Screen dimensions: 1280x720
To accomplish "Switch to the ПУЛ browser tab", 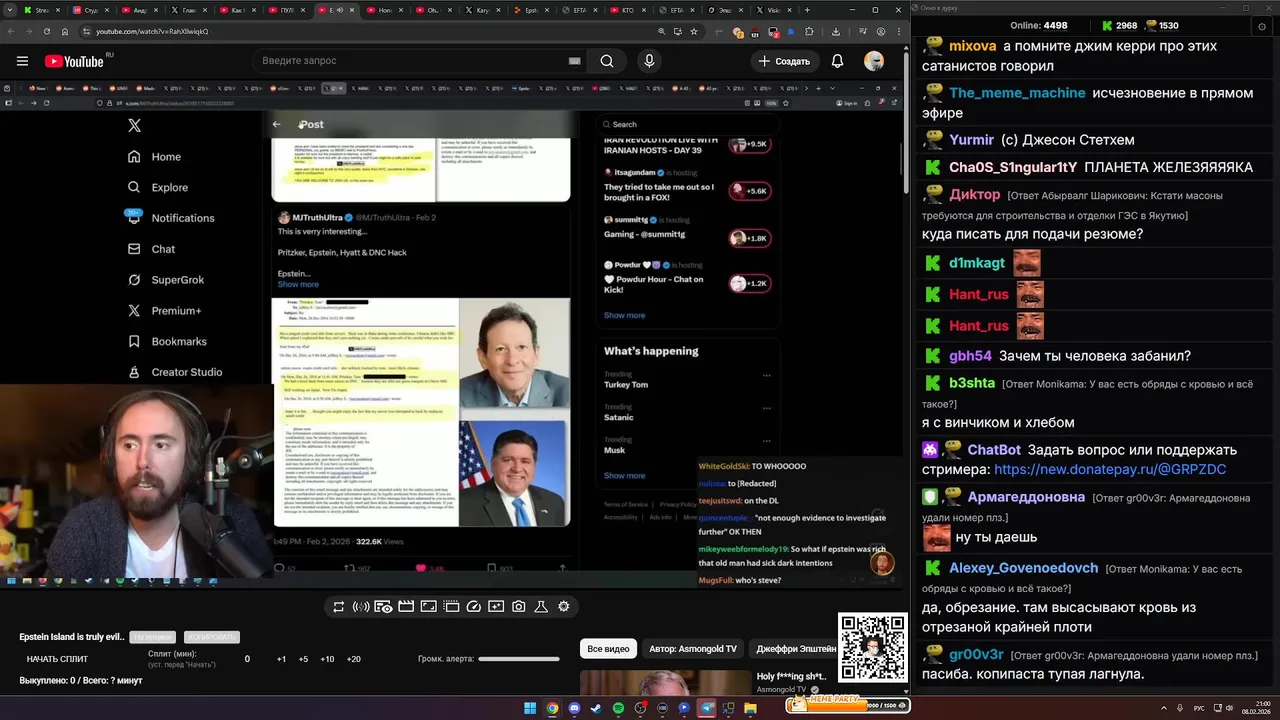I will [x=286, y=10].
